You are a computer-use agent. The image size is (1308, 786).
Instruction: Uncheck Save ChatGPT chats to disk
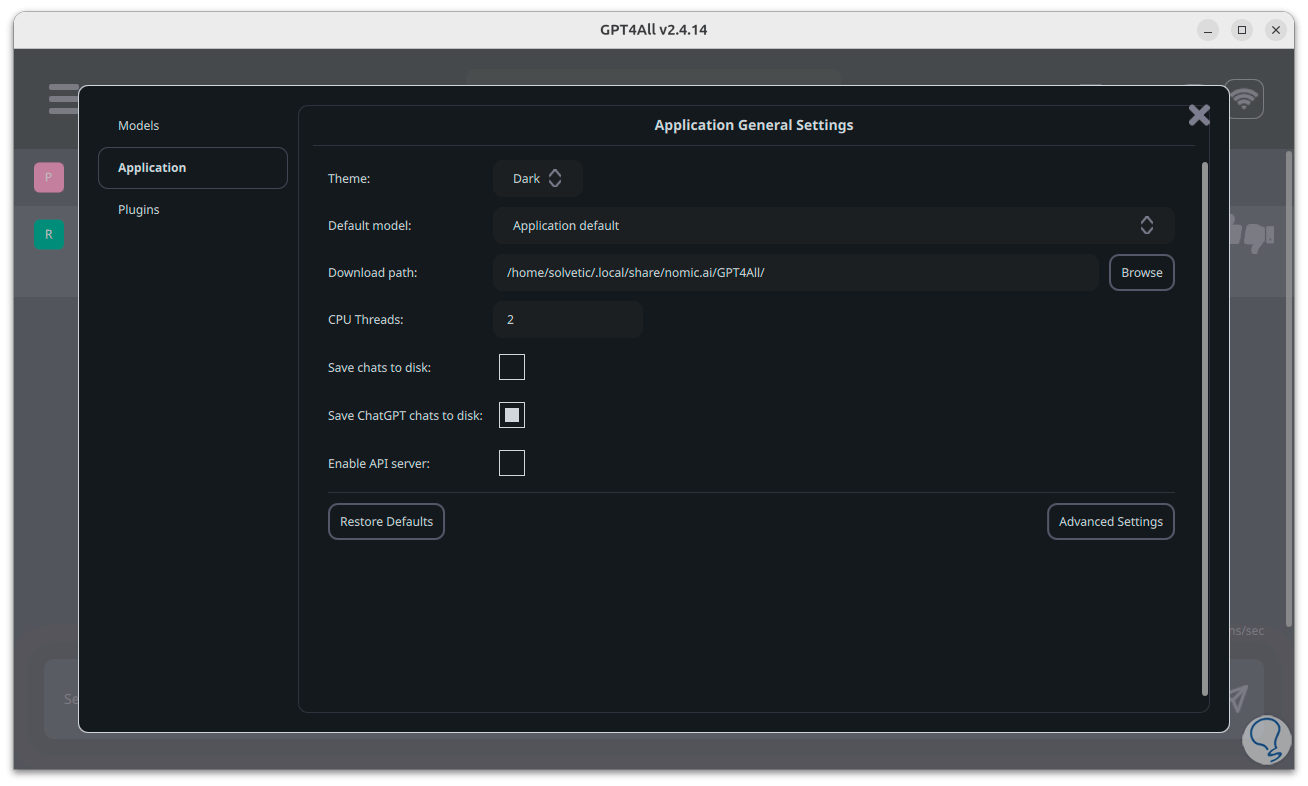pyautogui.click(x=512, y=415)
